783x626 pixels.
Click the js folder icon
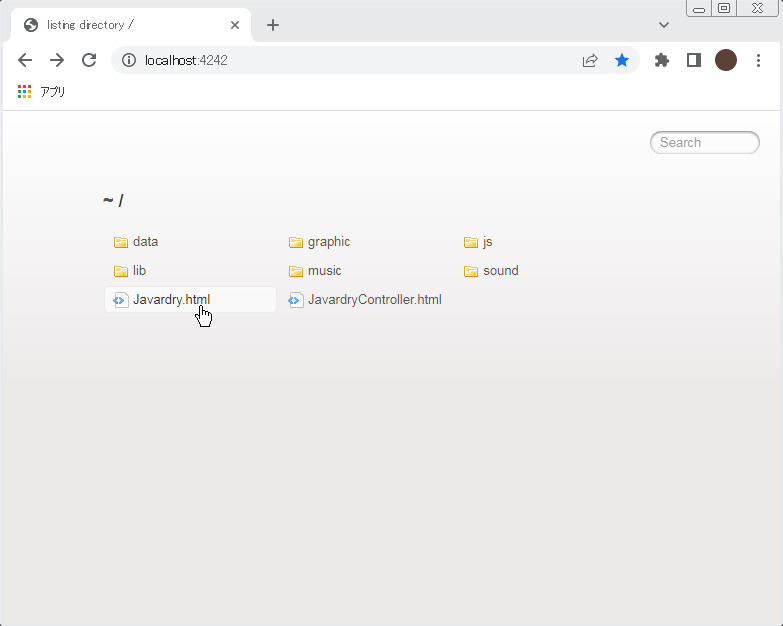click(471, 242)
